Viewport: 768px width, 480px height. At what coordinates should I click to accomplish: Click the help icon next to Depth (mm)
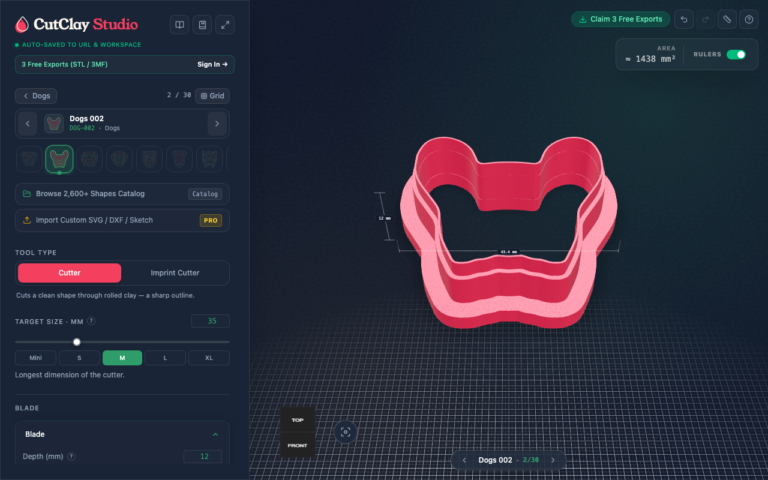tap(72, 456)
